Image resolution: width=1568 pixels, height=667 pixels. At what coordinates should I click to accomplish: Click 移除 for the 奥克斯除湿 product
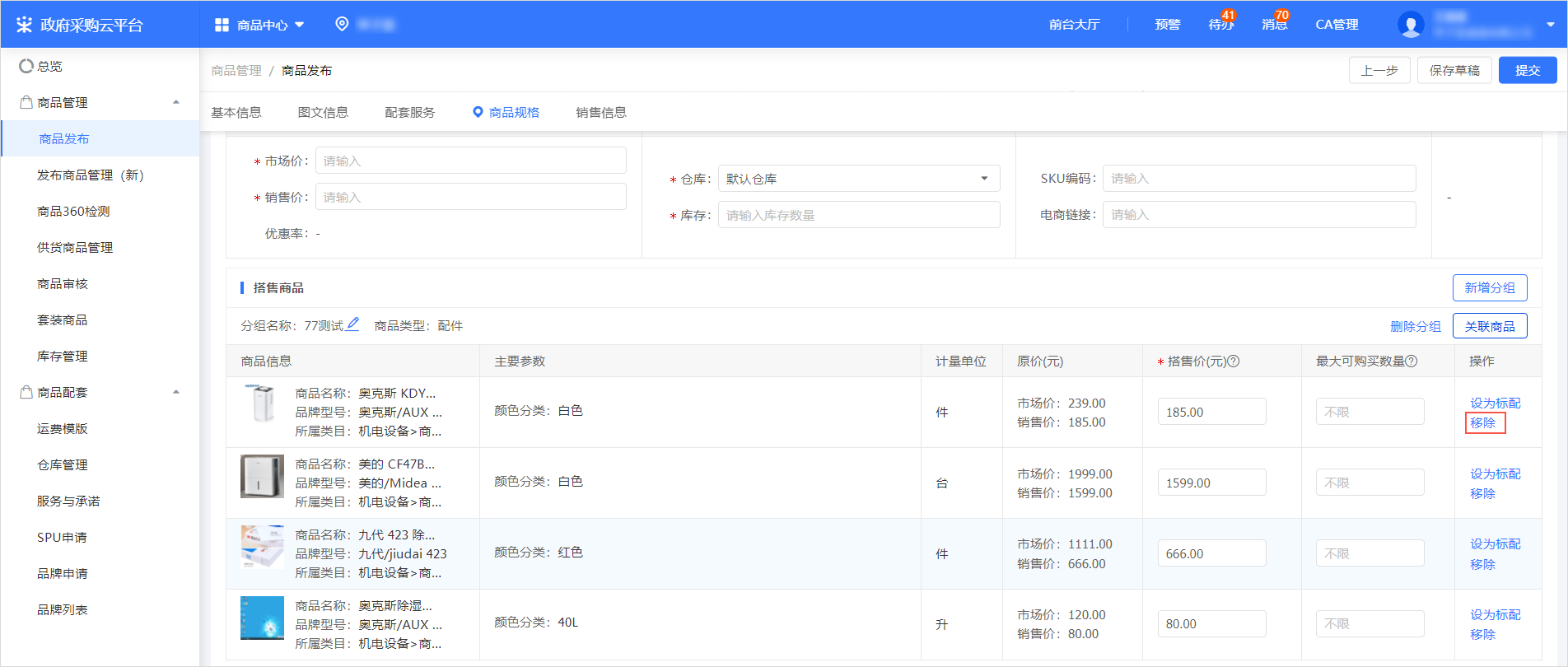pos(1483,634)
